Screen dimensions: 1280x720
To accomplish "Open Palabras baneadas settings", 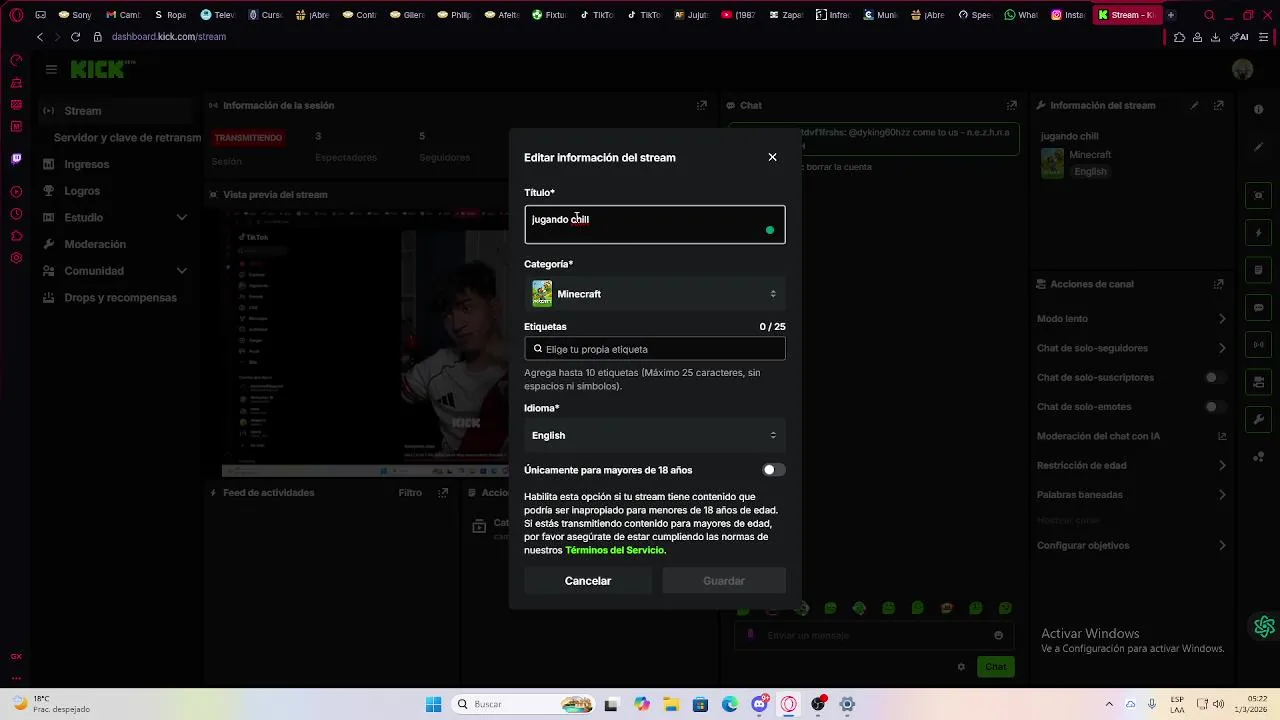I will click(x=1131, y=494).
